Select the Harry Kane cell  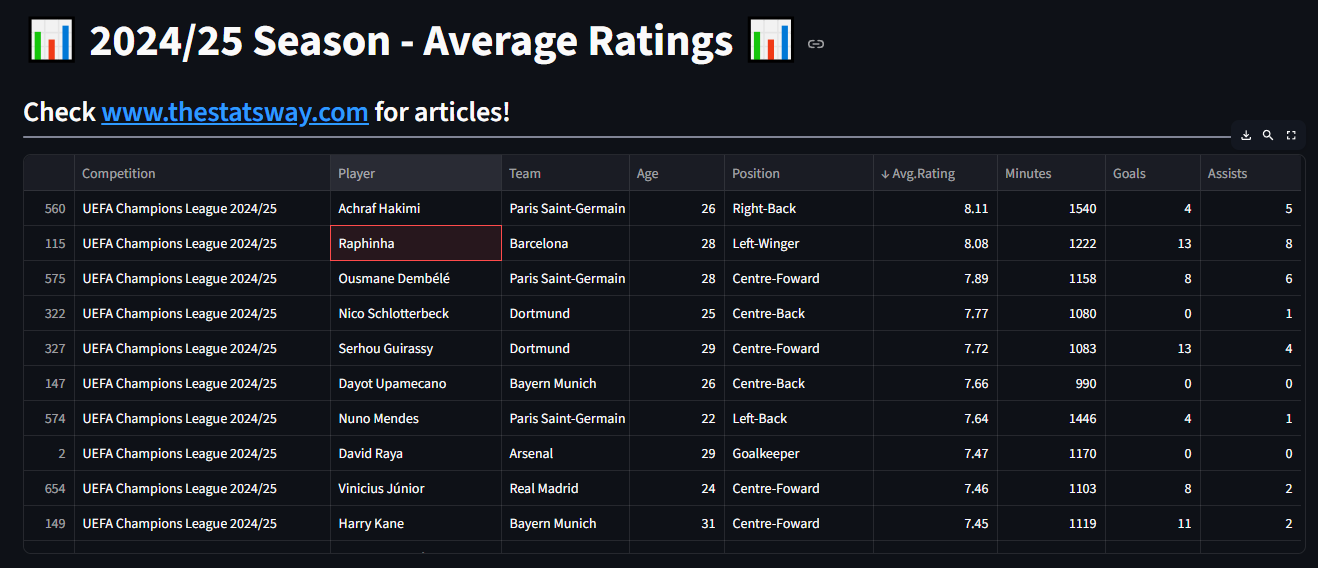click(x=416, y=523)
